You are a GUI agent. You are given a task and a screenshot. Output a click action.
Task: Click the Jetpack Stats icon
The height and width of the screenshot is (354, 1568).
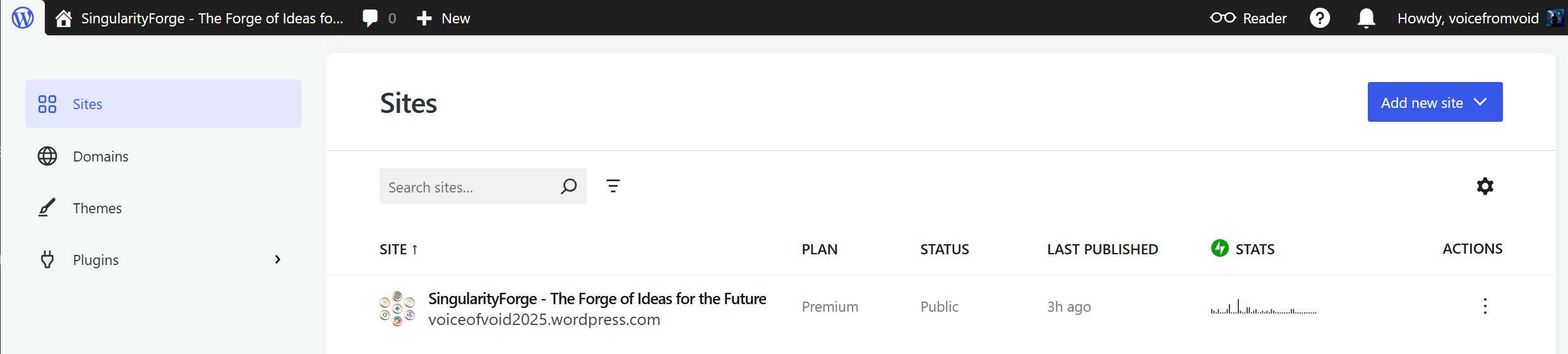pos(1219,249)
